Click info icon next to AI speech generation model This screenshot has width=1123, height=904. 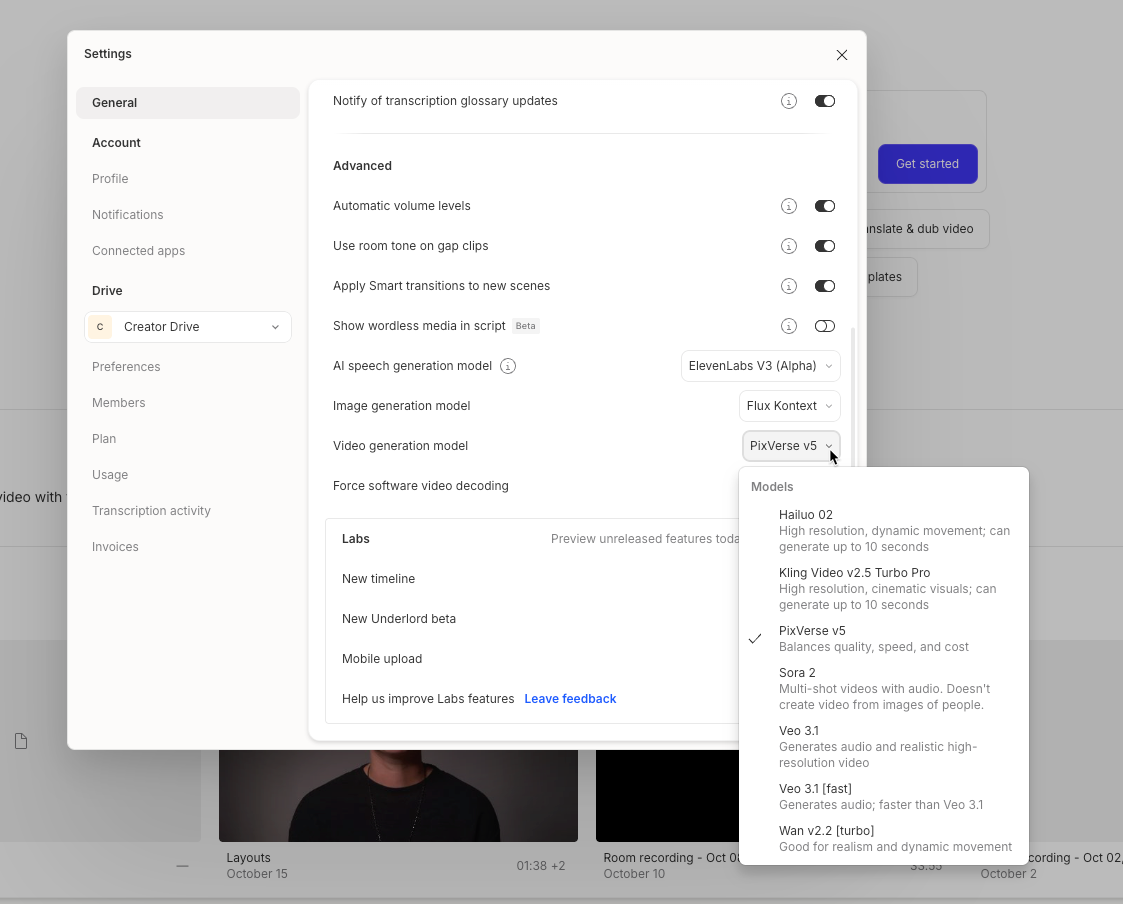(508, 366)
